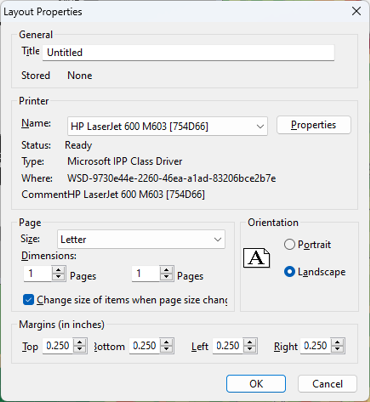
Task: Click the printer Properties button
Action: (x=314, y=125)
